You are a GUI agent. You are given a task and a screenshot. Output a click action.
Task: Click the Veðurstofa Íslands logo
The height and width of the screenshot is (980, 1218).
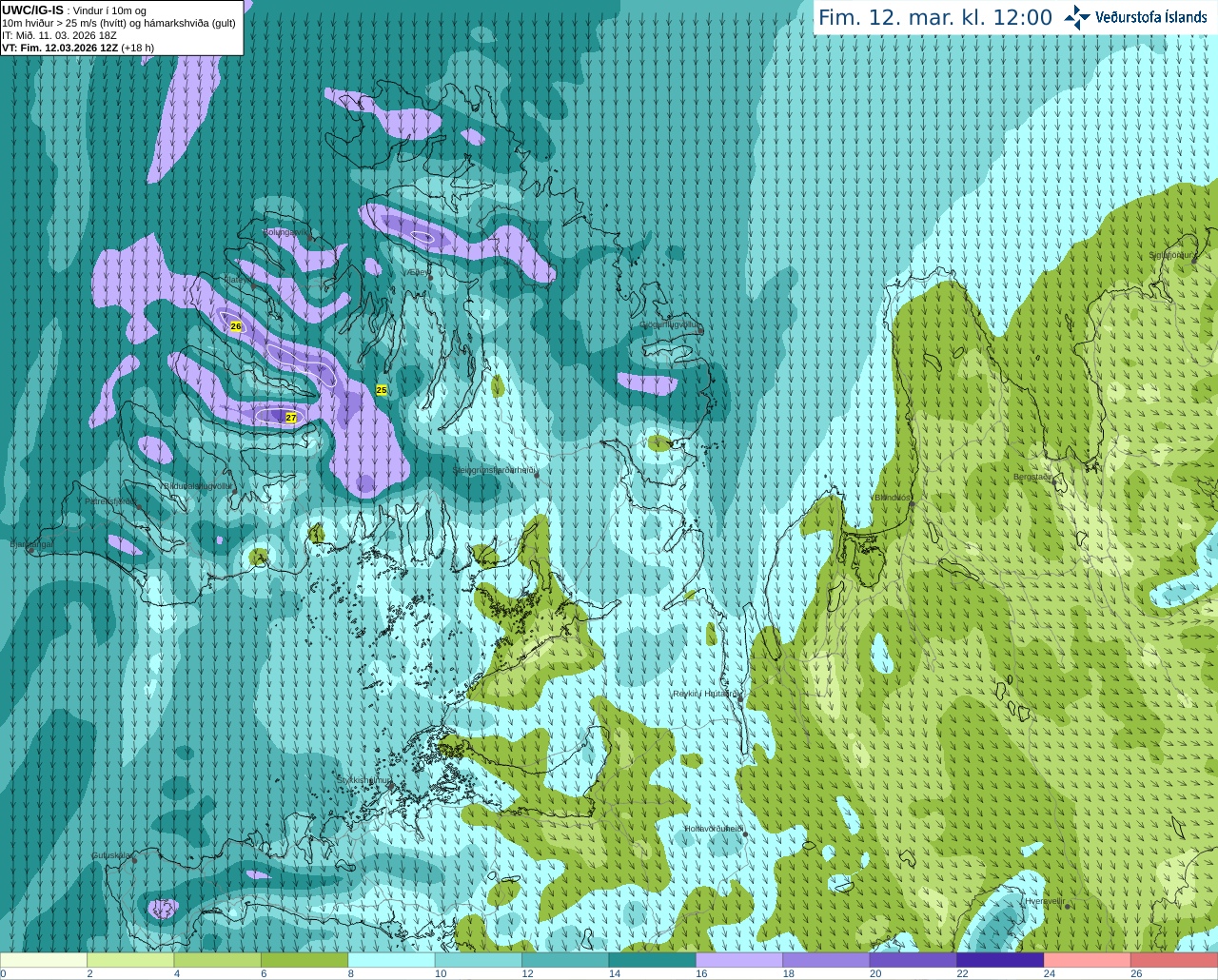(1136, 17)
